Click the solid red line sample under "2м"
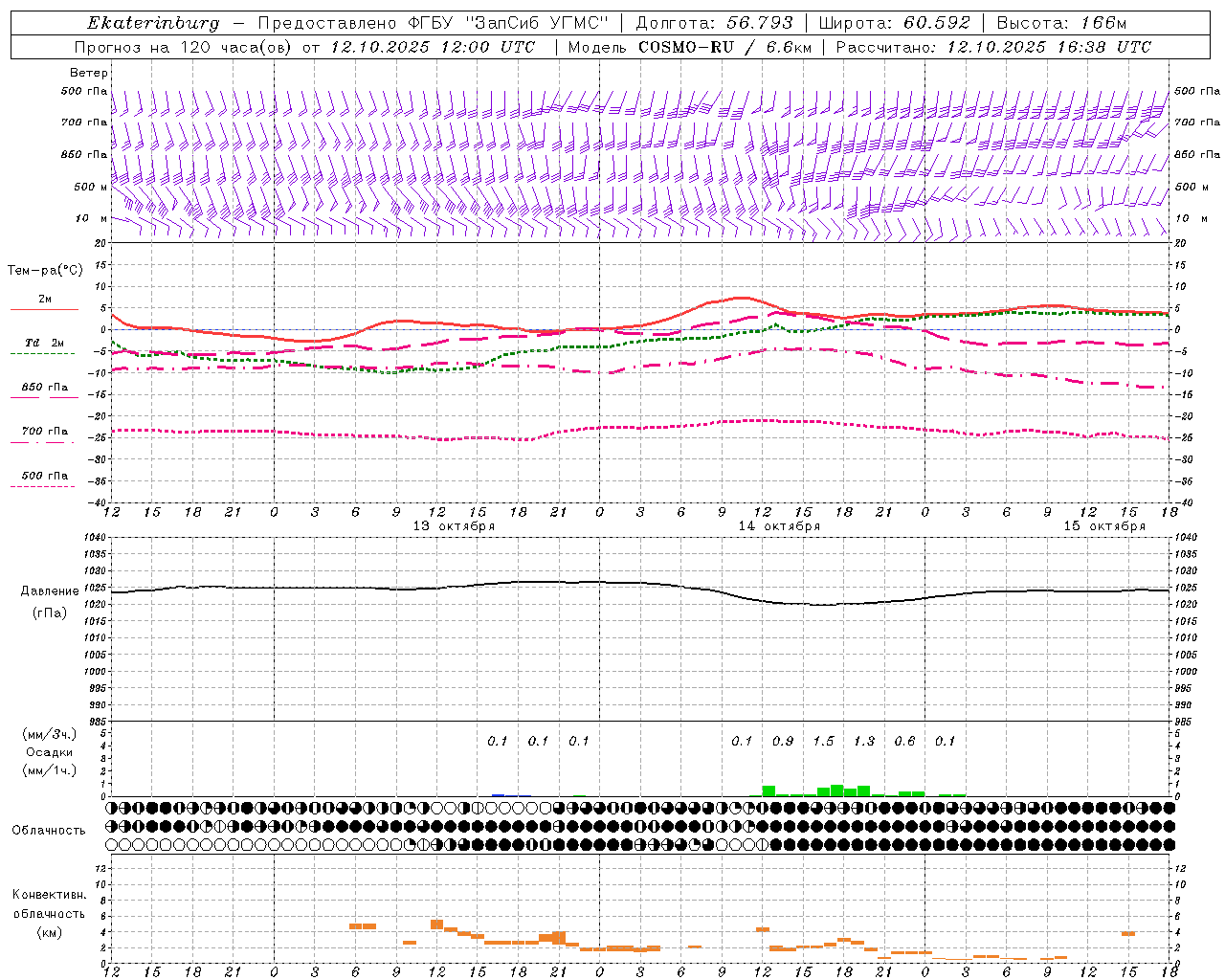 pos(44,310)
